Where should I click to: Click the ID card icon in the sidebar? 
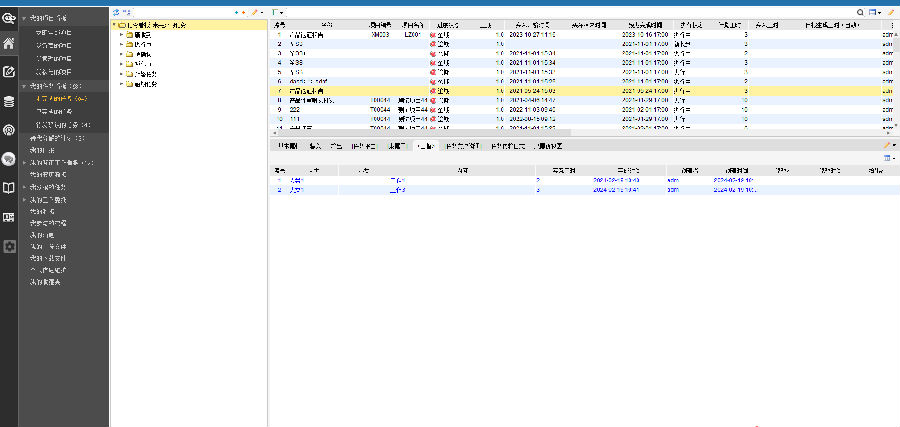9,217
